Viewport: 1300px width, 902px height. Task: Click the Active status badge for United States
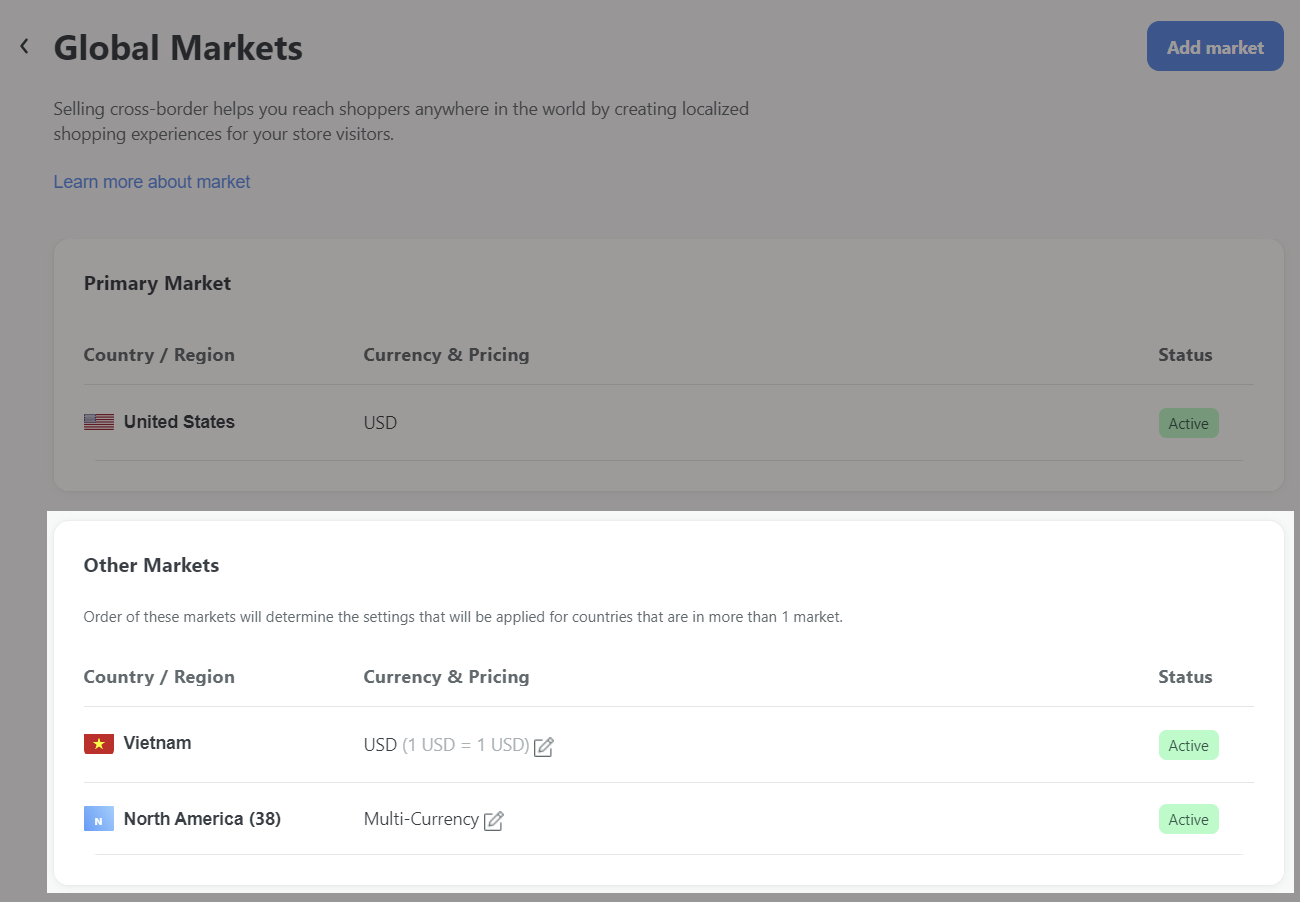[1189, 423]
